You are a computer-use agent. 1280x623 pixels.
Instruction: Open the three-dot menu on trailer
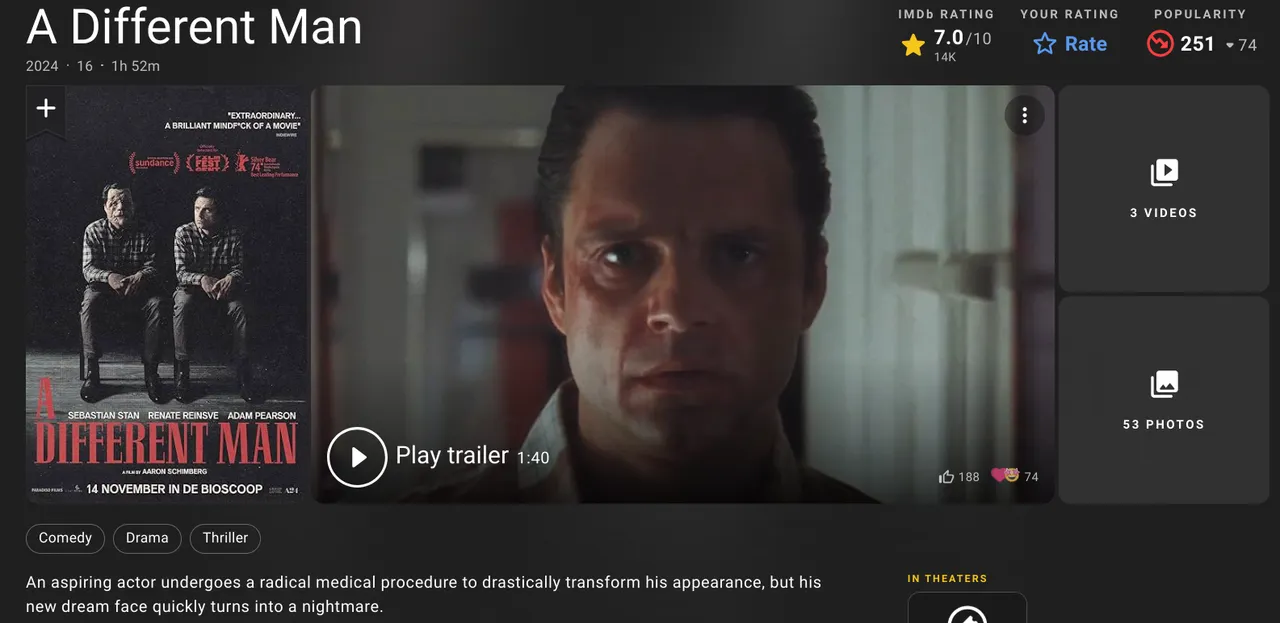tap(1024, 116)
